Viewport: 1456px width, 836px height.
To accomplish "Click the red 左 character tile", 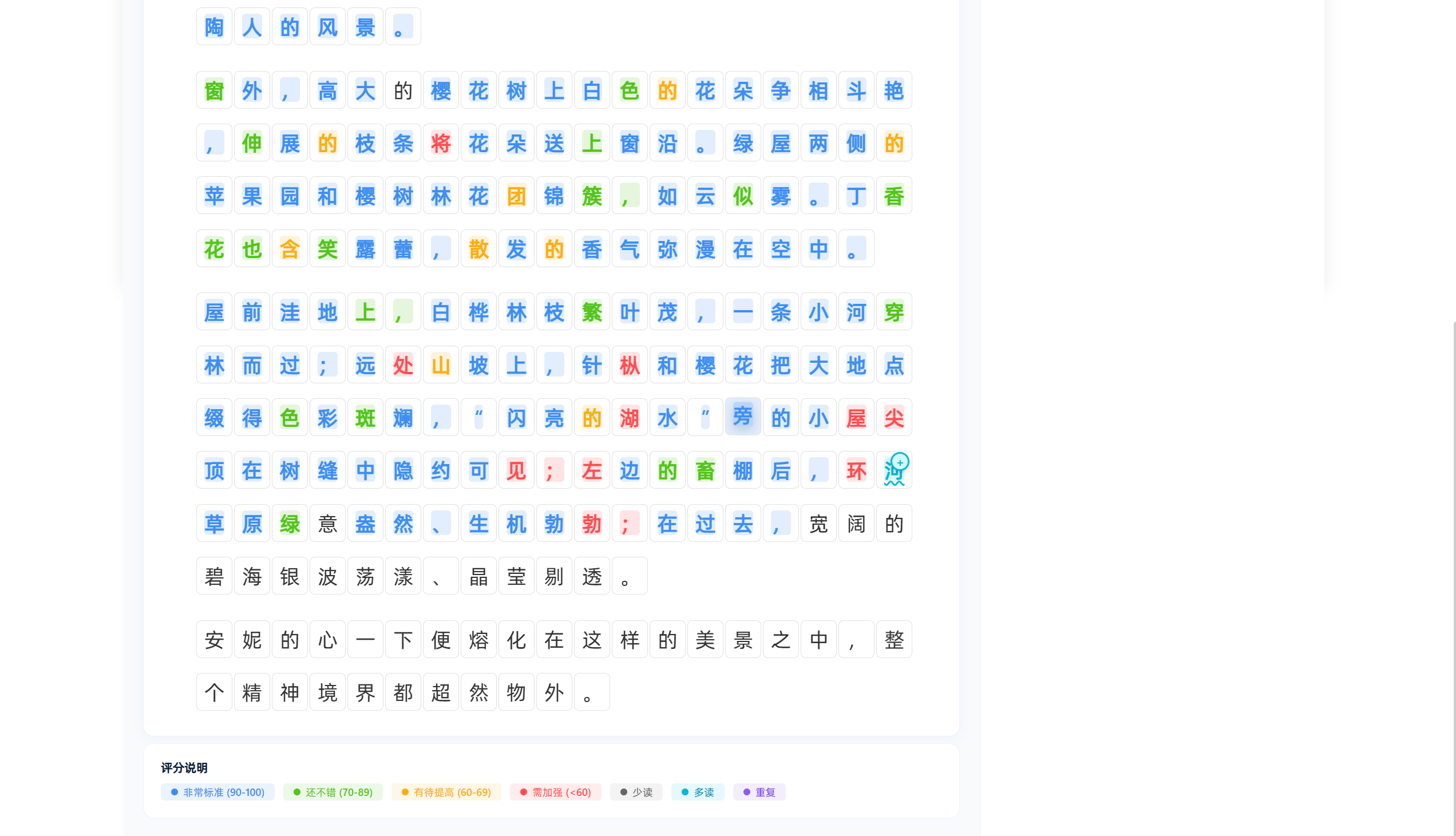I will [x=592, y=470].
